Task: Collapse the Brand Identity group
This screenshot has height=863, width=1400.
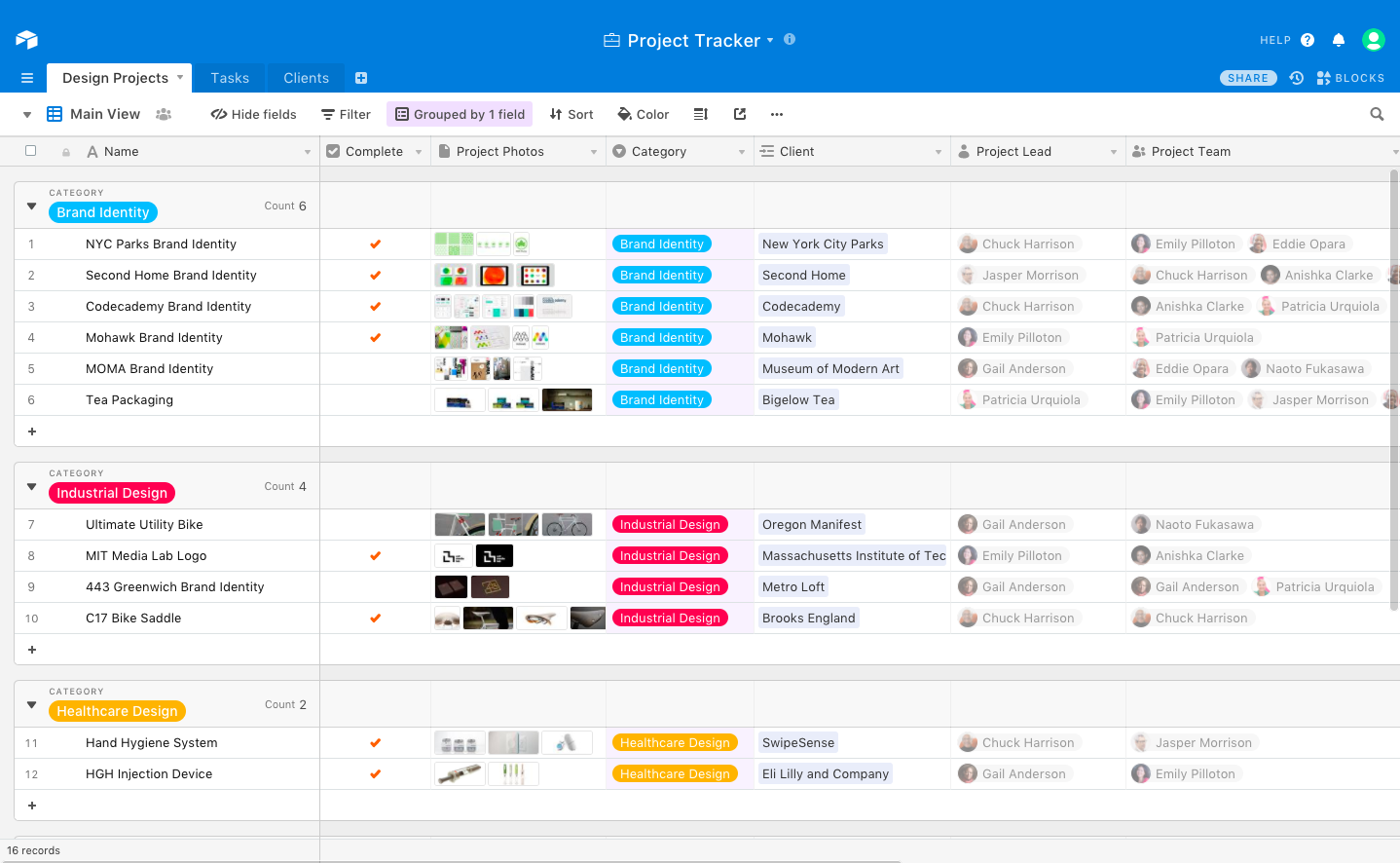Action: [31, 206]
